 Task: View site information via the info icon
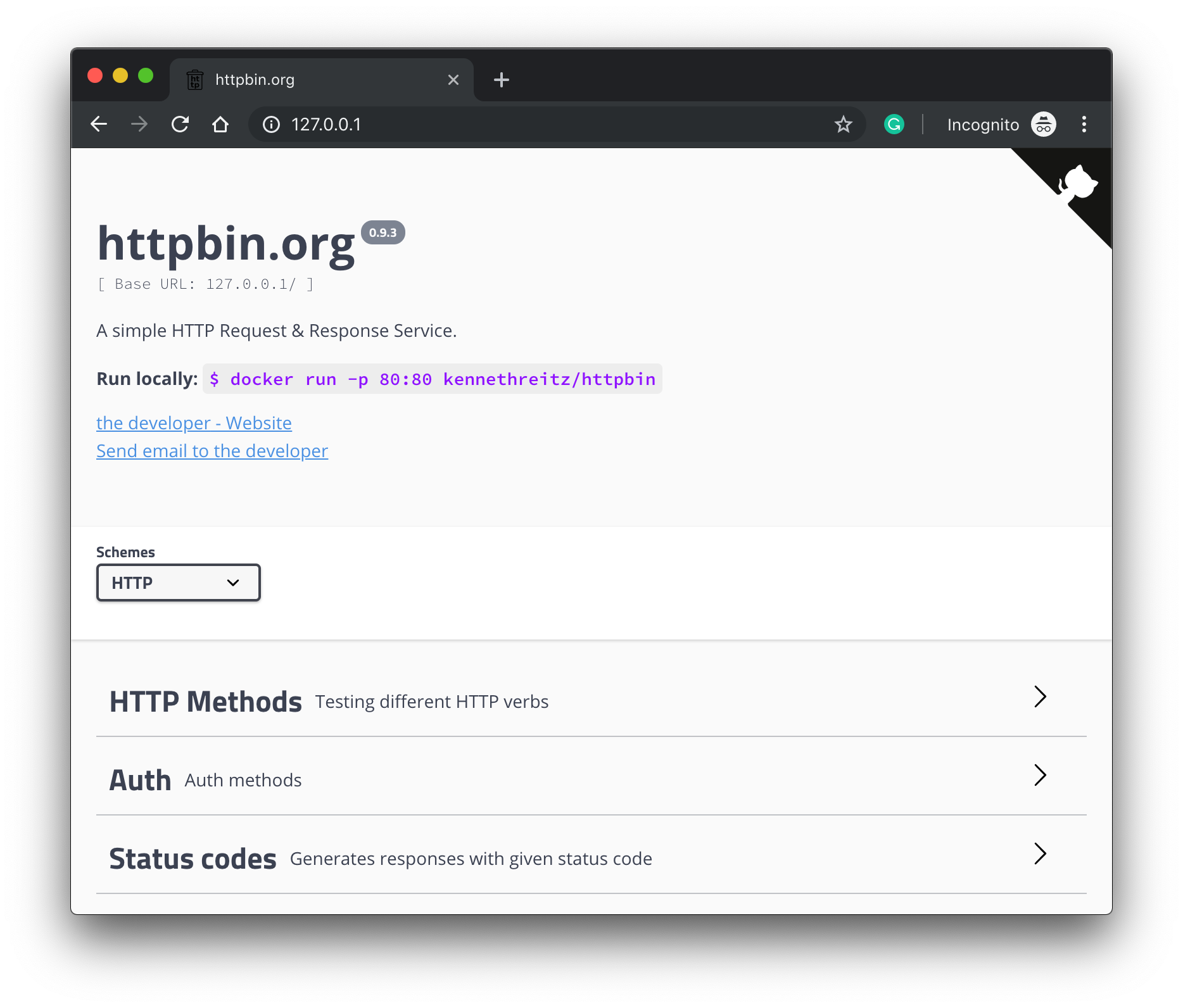point(271,125)
